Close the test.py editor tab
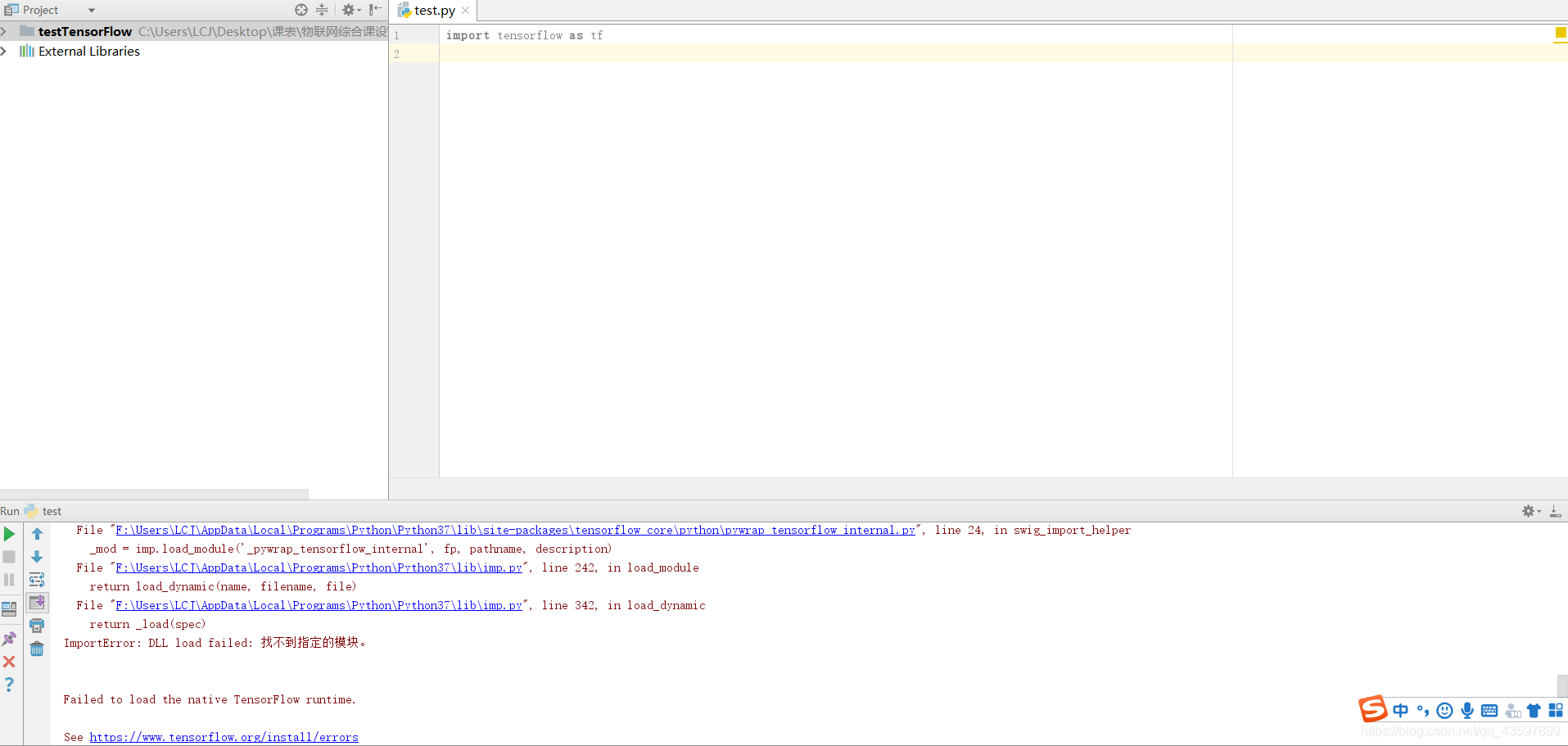The image size is (1568, 746). pyautogui.click(x=465, y=11)
